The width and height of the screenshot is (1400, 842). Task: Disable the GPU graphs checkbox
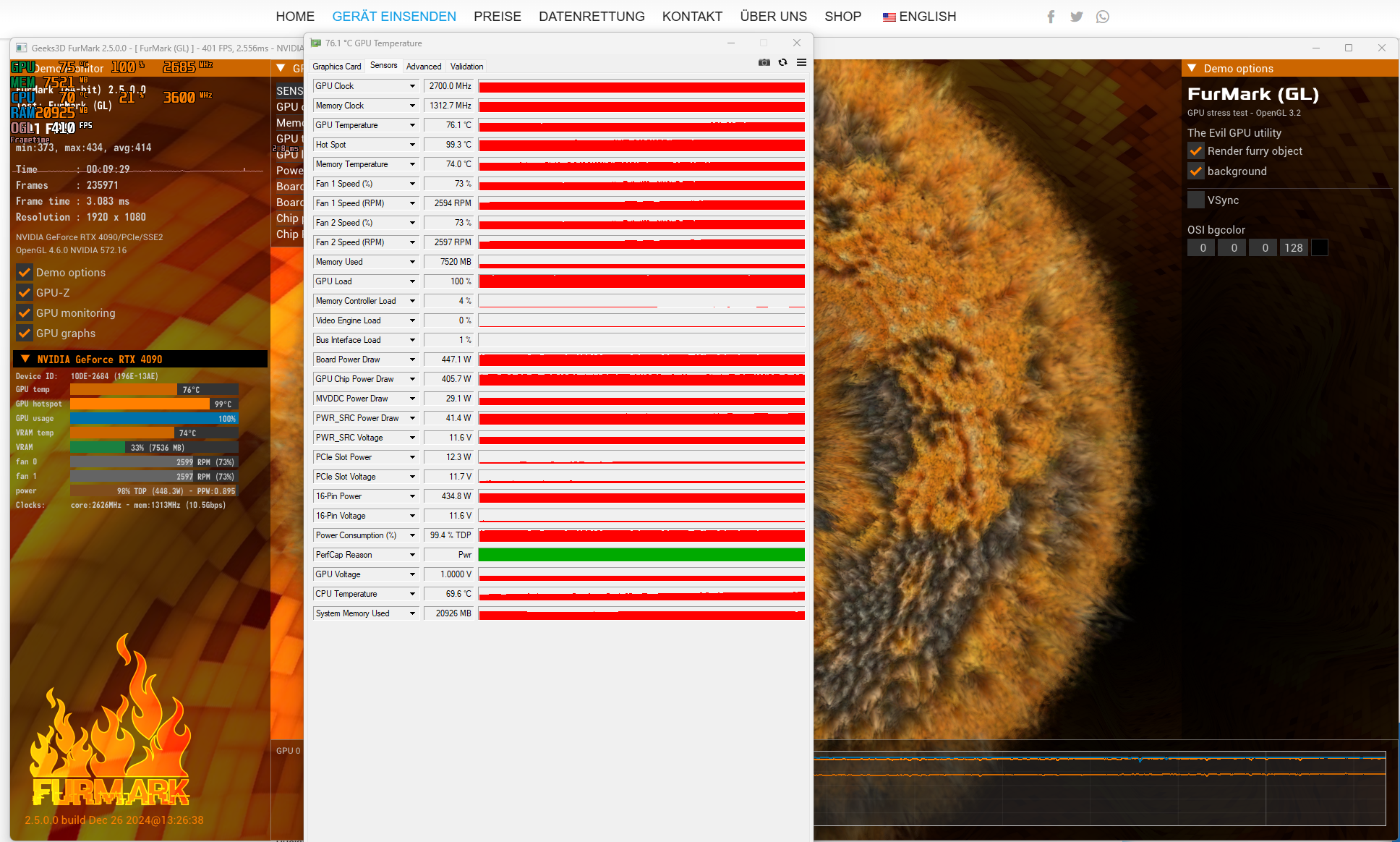[x=25, y=333]
